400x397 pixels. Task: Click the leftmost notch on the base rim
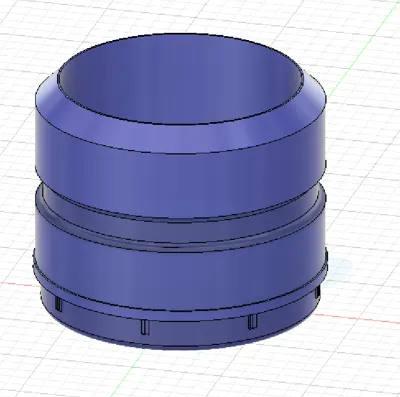(x=58, y=304)
